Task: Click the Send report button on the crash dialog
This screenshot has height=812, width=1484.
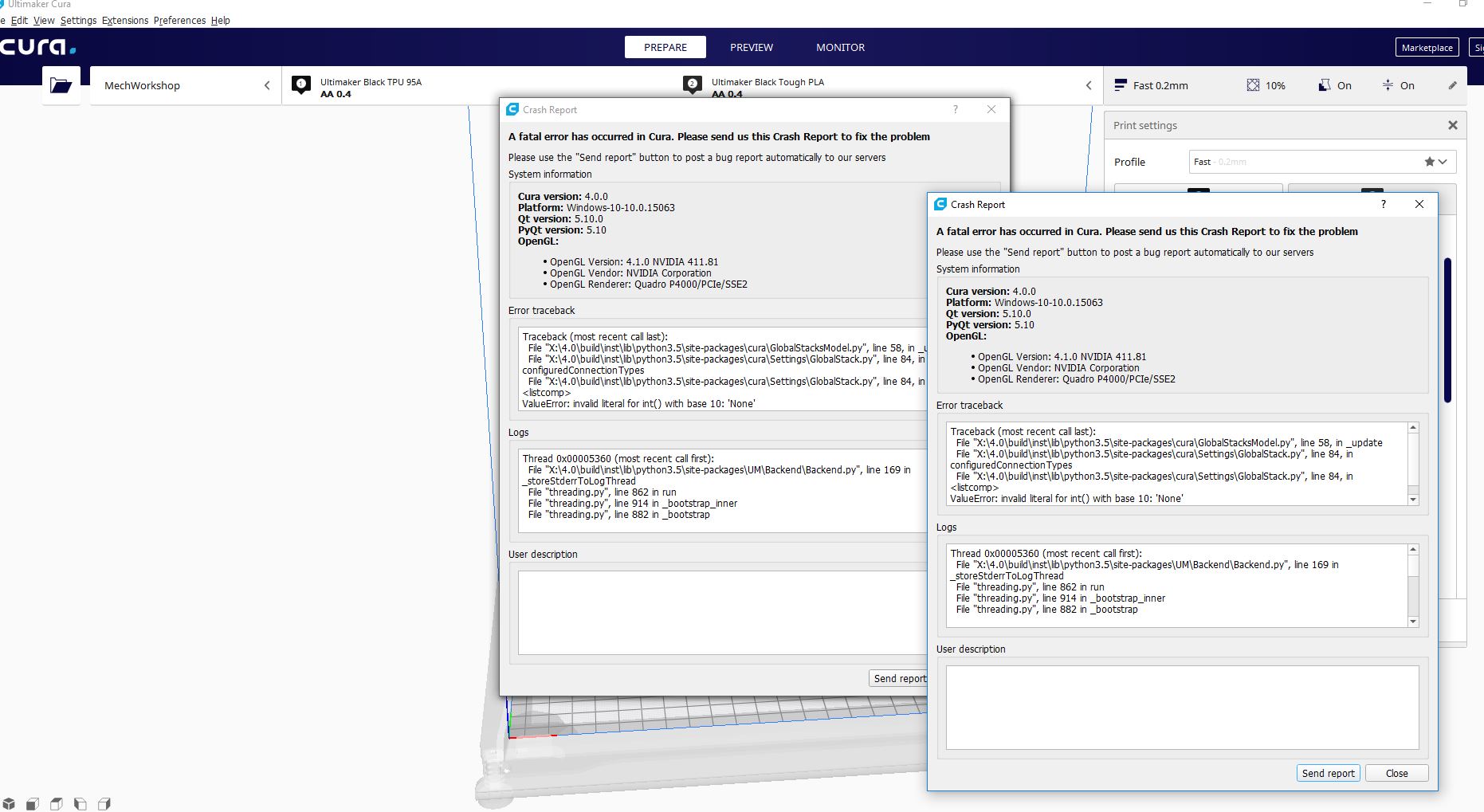Action: tap(1328, 773)
